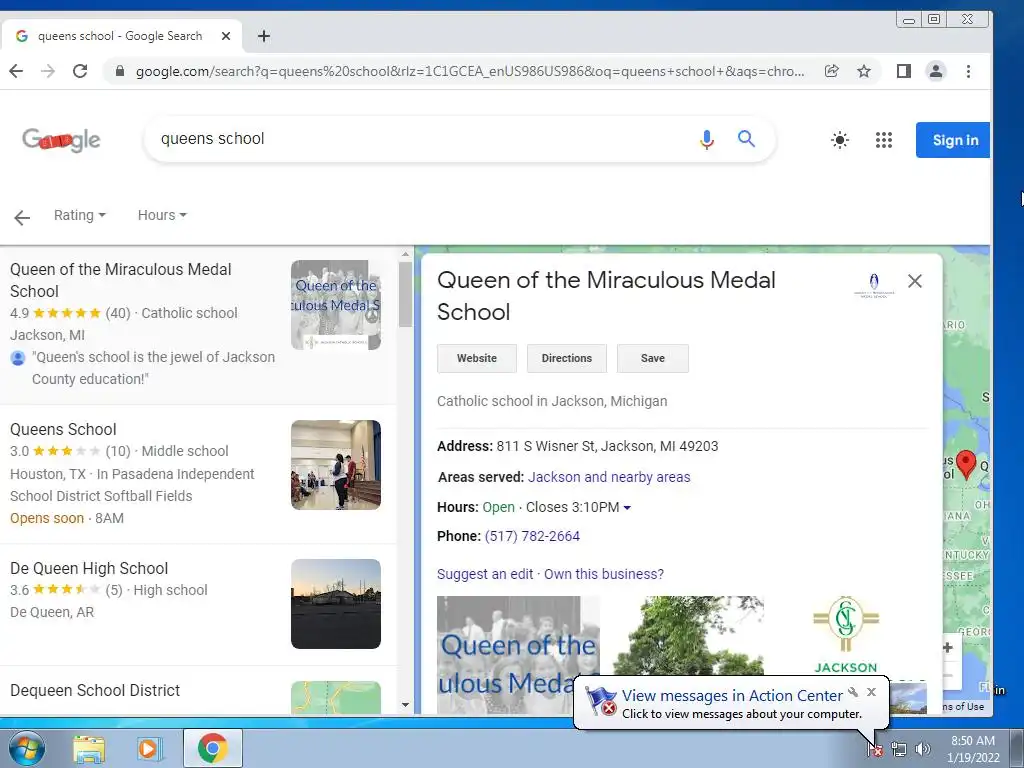Open the tree photo in details panel
Screen dimensions: 1024x768
[688, 635]
